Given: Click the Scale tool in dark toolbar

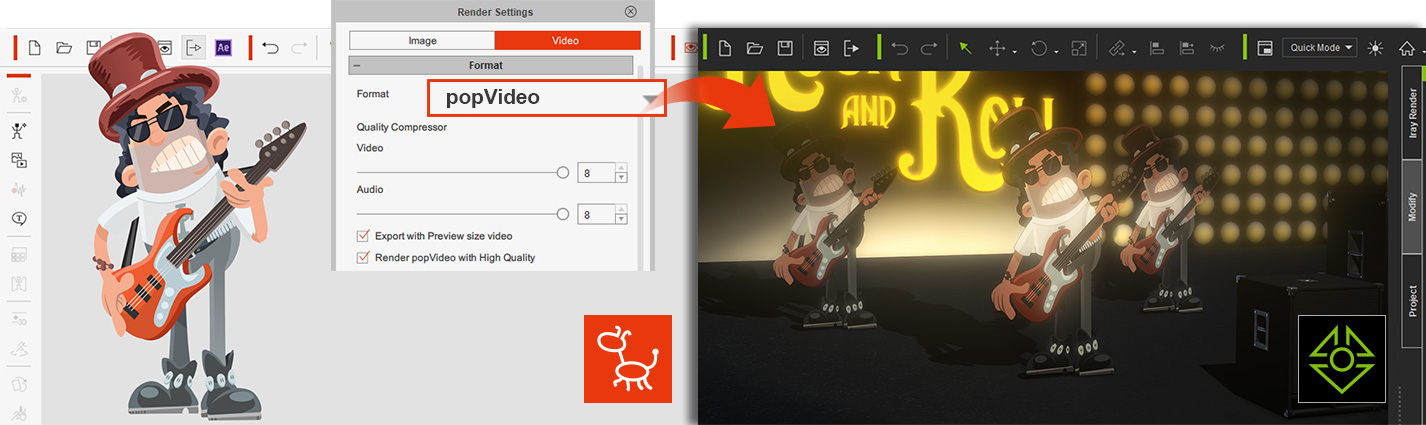Looking at the screenshot, I should click(x=1079, y=48).
